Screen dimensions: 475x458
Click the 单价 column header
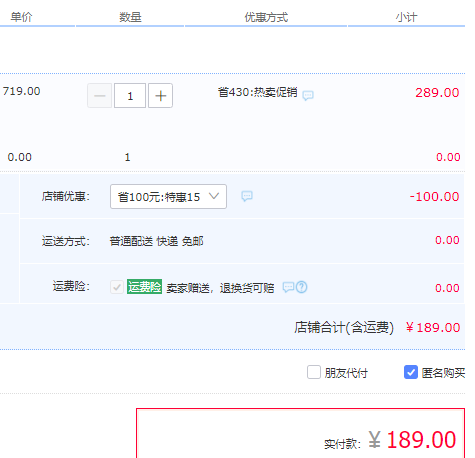(21, 17)
